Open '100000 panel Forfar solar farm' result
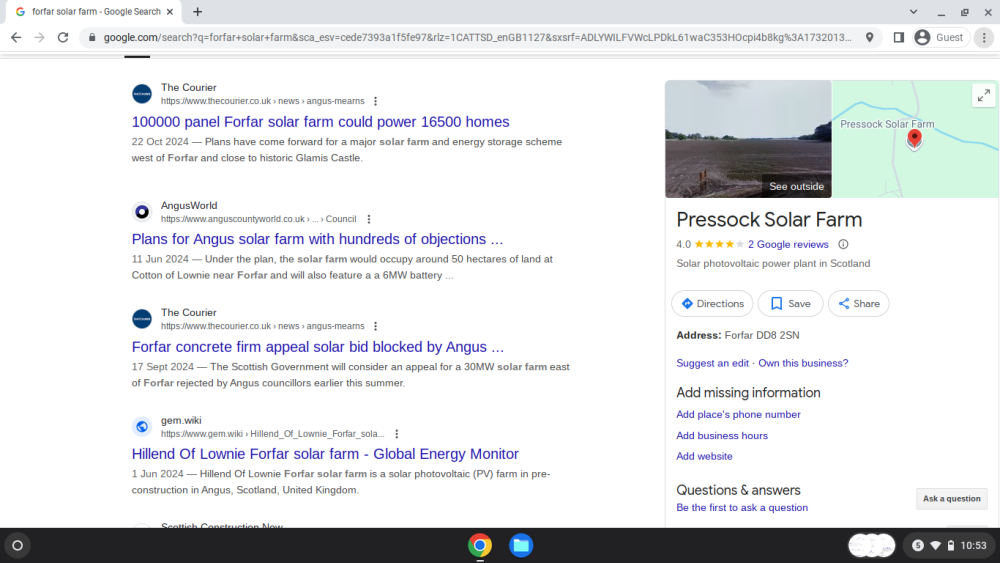The width and height of the screenshot is (1000, 563). [320, 122]
